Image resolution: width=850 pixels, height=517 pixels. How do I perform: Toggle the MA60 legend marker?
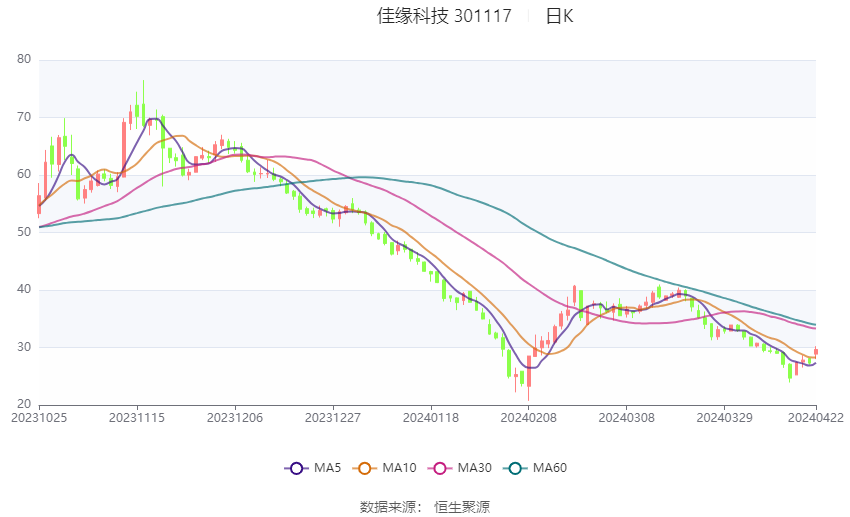[515, 468]
